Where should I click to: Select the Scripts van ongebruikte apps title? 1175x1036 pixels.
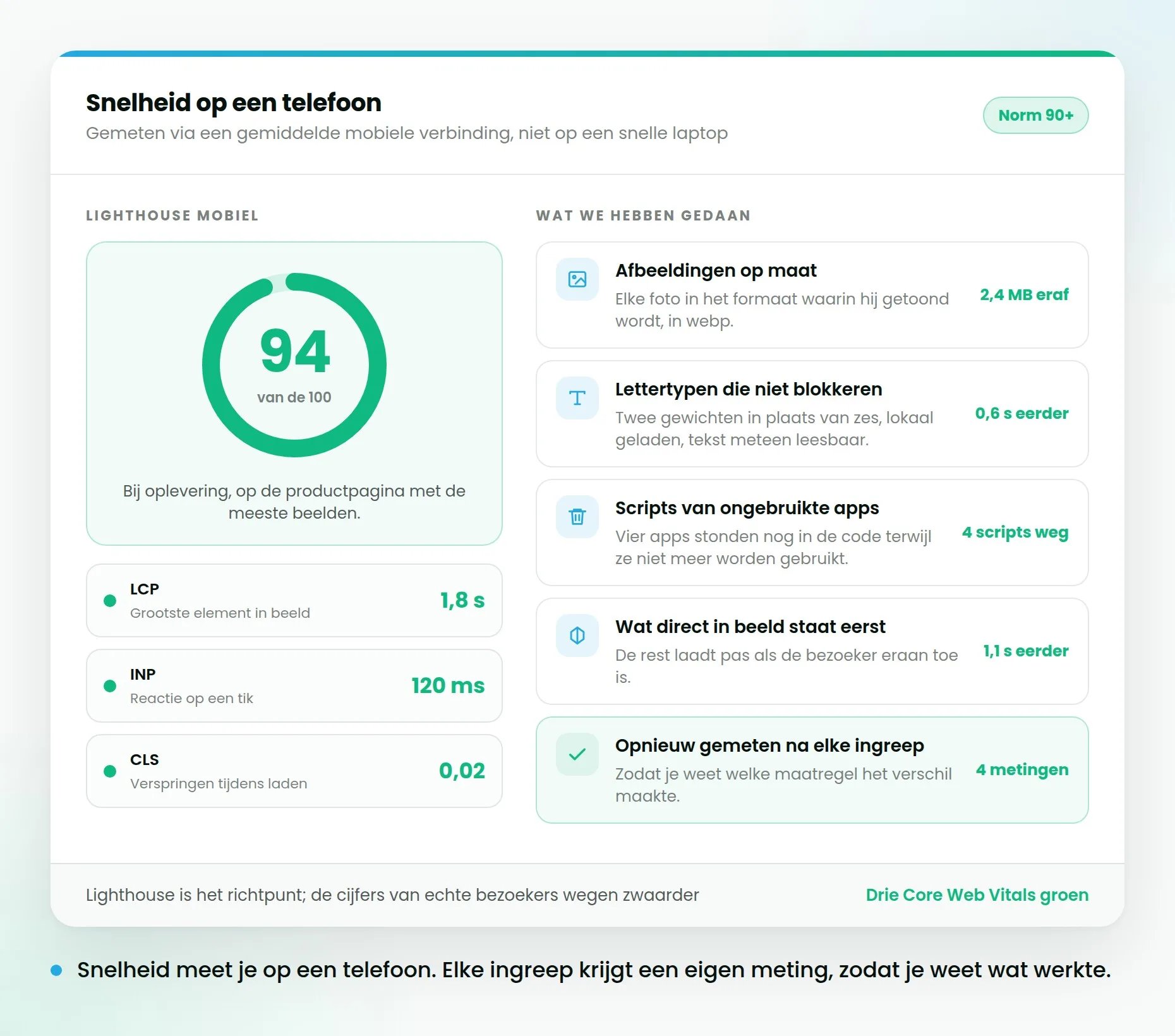[x=747, y=508]
